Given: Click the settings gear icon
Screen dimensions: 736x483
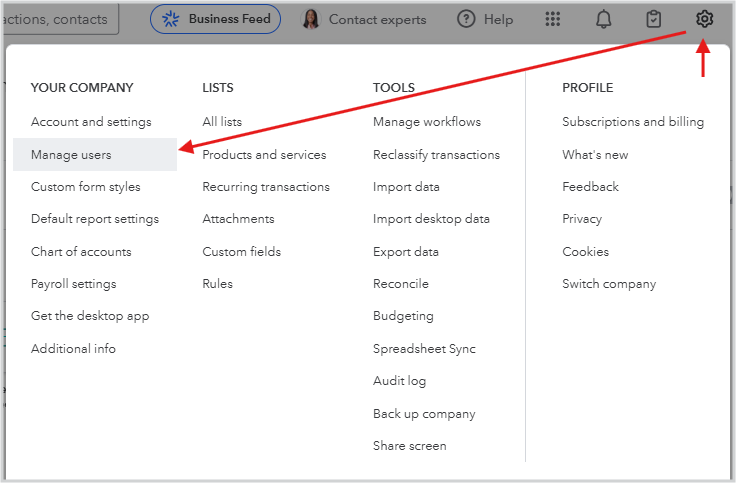Looking at the screenshot, I should click(705, 19).
